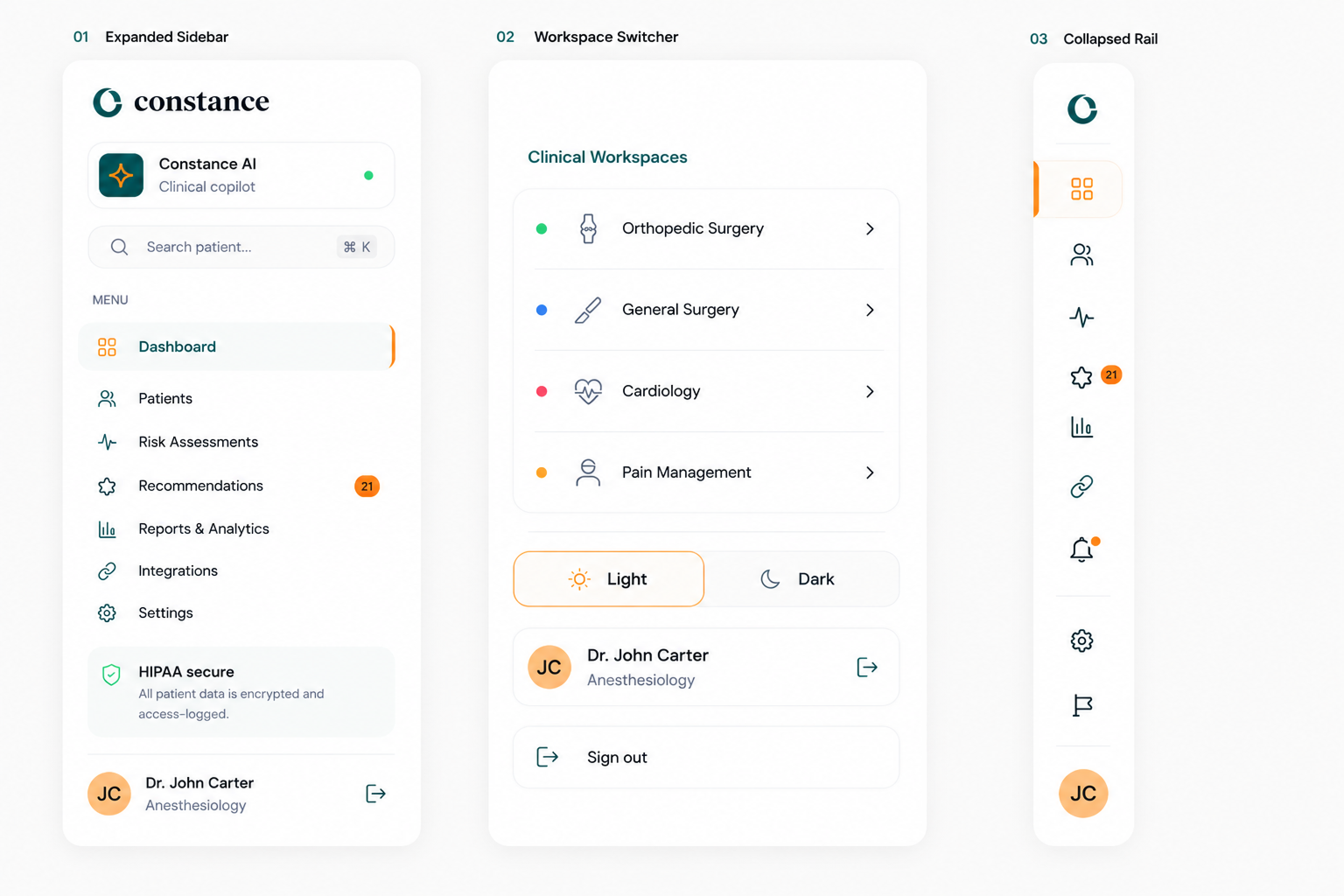Screen dimensions: 1344x896
Task: Click the General Surgery scalpel icon
Action: (588, 310)
